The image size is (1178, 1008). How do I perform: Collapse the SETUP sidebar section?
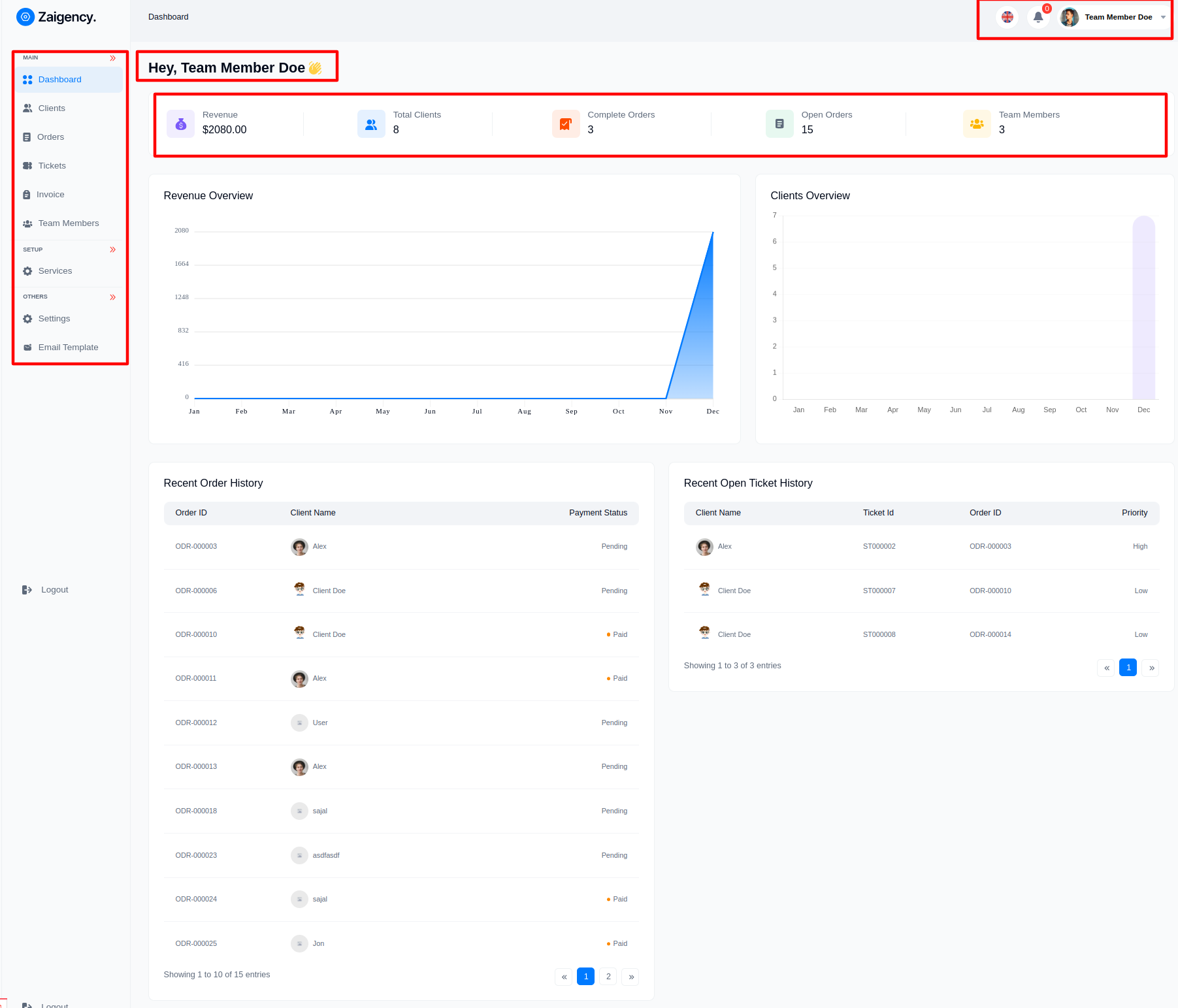pos(112,250)
